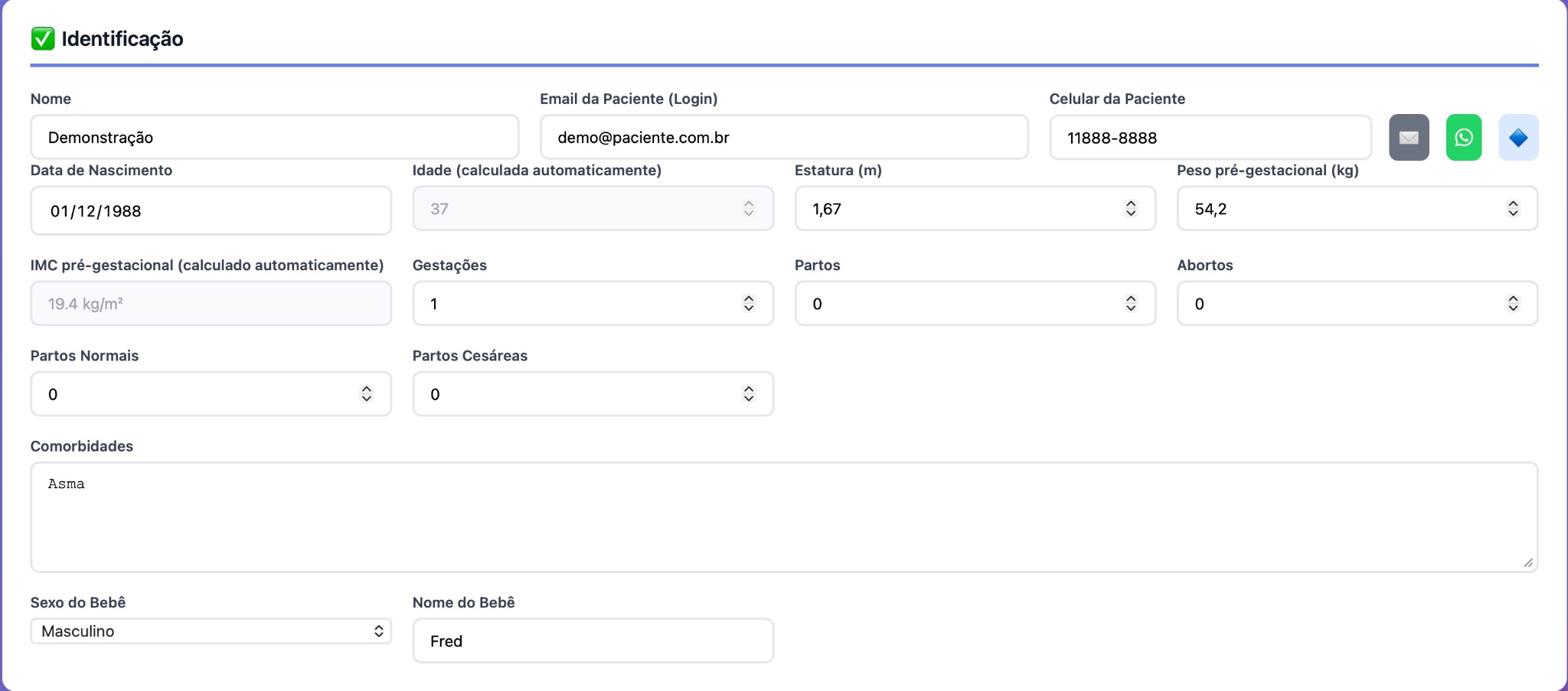Click the Partos number field

(975, 304)
